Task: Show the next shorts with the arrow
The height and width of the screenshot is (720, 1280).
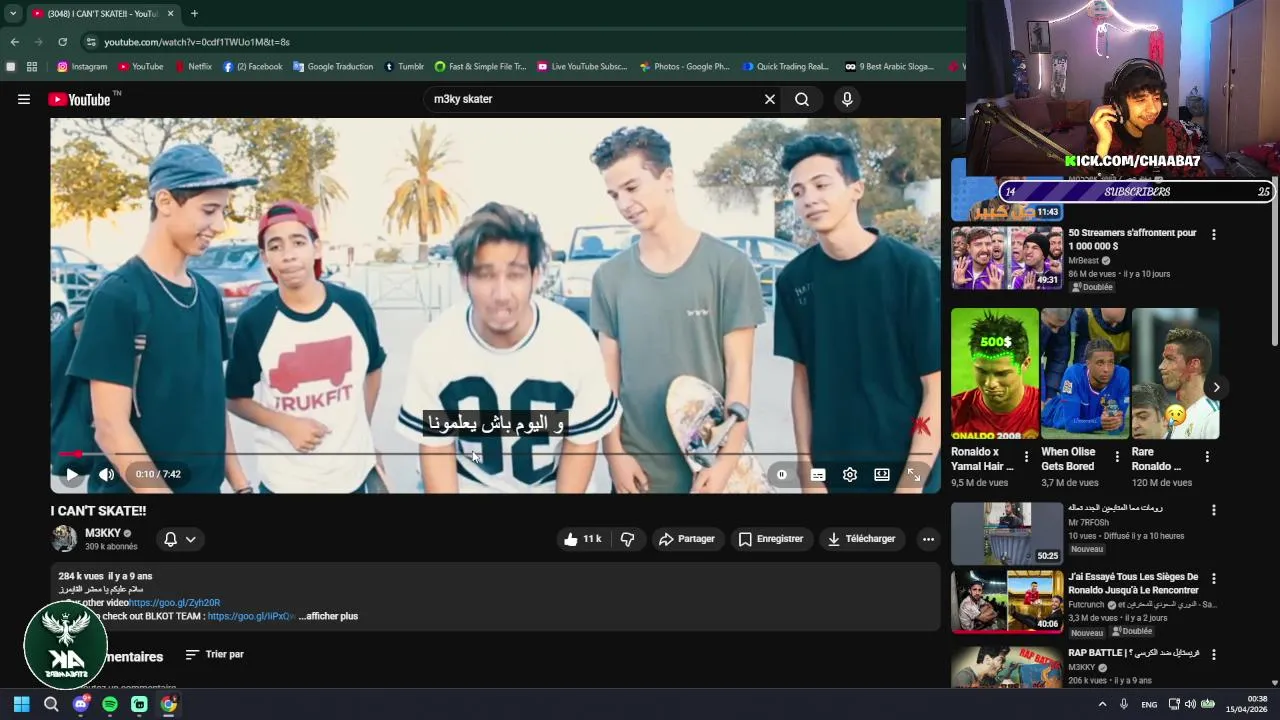Action: (x=1216, y=387)
